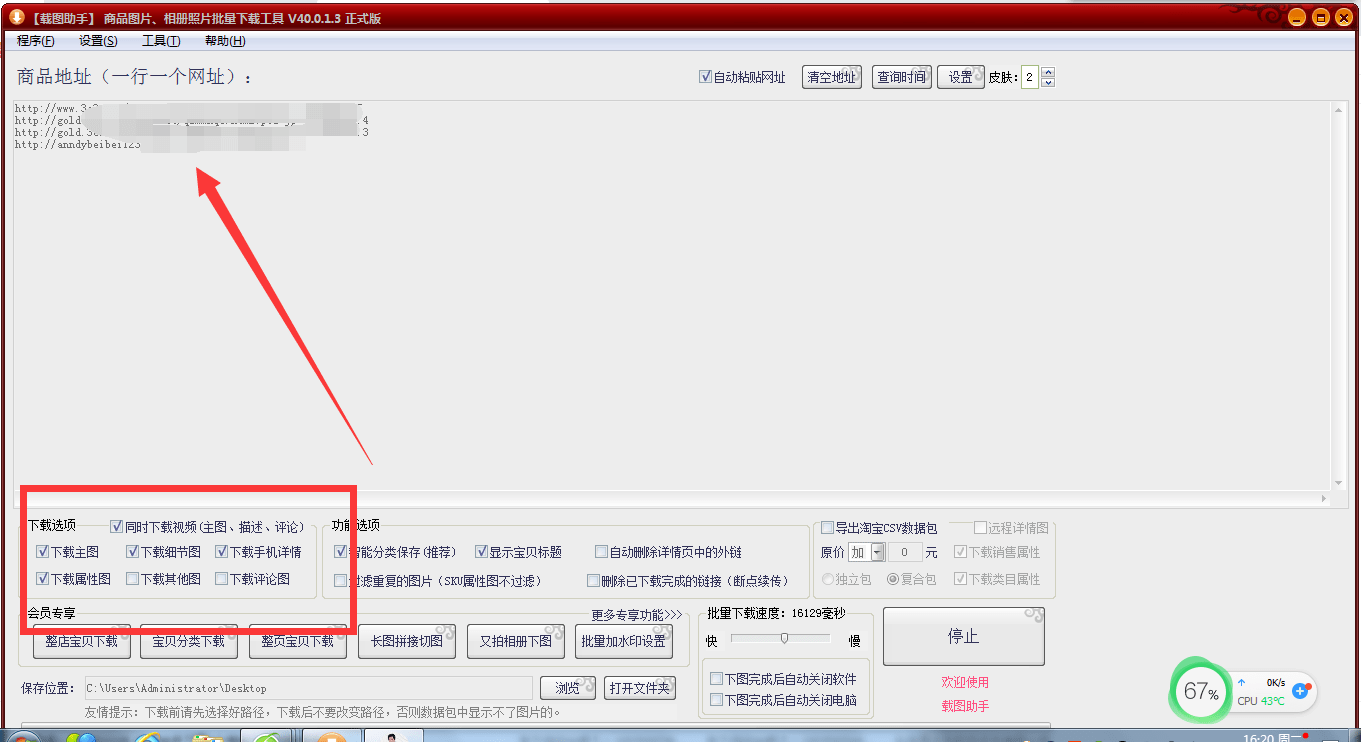This screenshot has width=1361, height=742.
Task: Decrease skin number with down arrow
Action: click(x=1048, y=83)
